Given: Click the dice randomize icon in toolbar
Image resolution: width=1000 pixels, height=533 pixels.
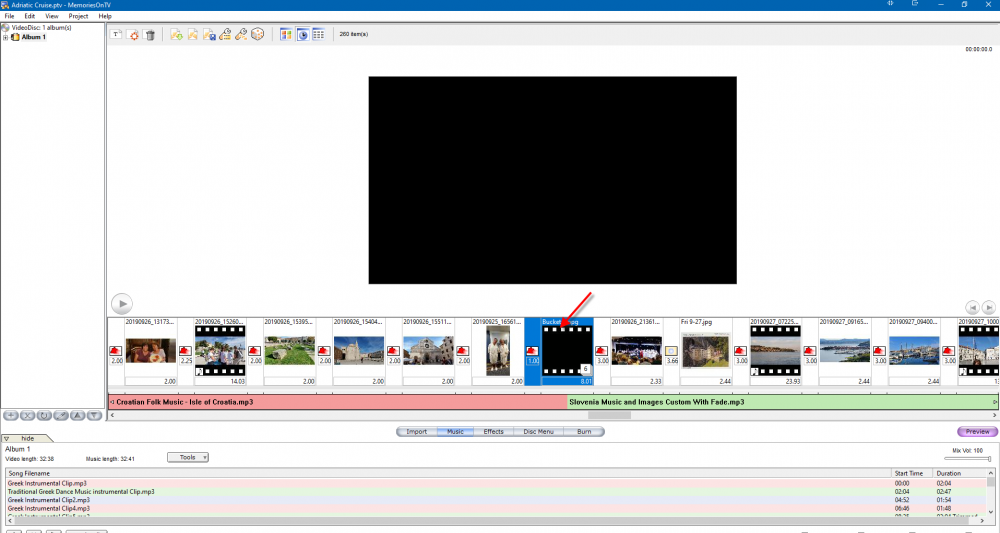Looking at the screenshot, I should point(257,35).
